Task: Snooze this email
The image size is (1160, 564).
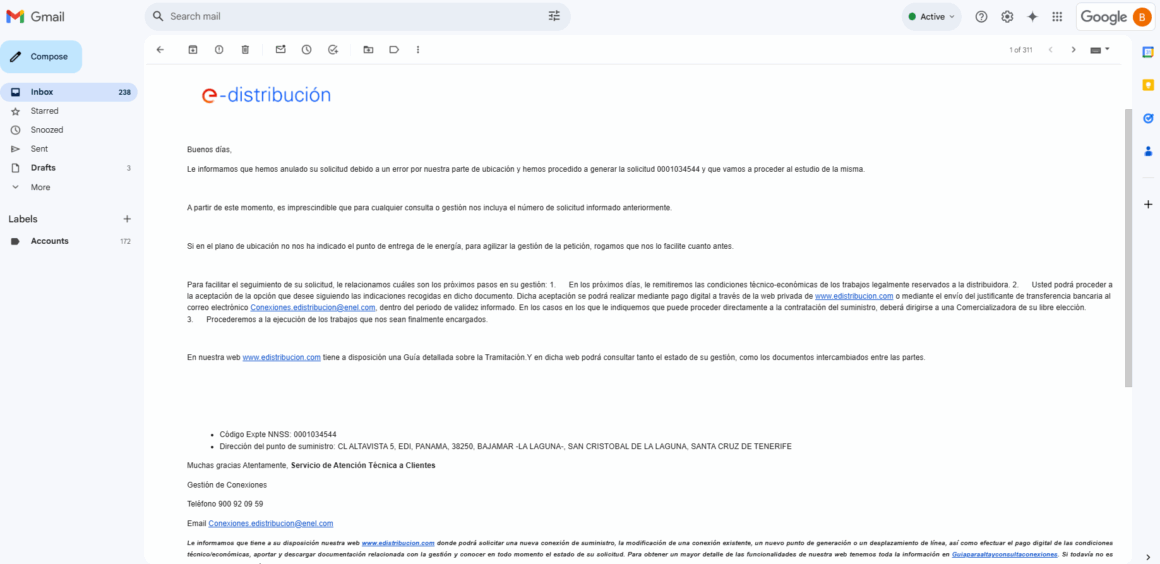Action: (x=306, y=49)
